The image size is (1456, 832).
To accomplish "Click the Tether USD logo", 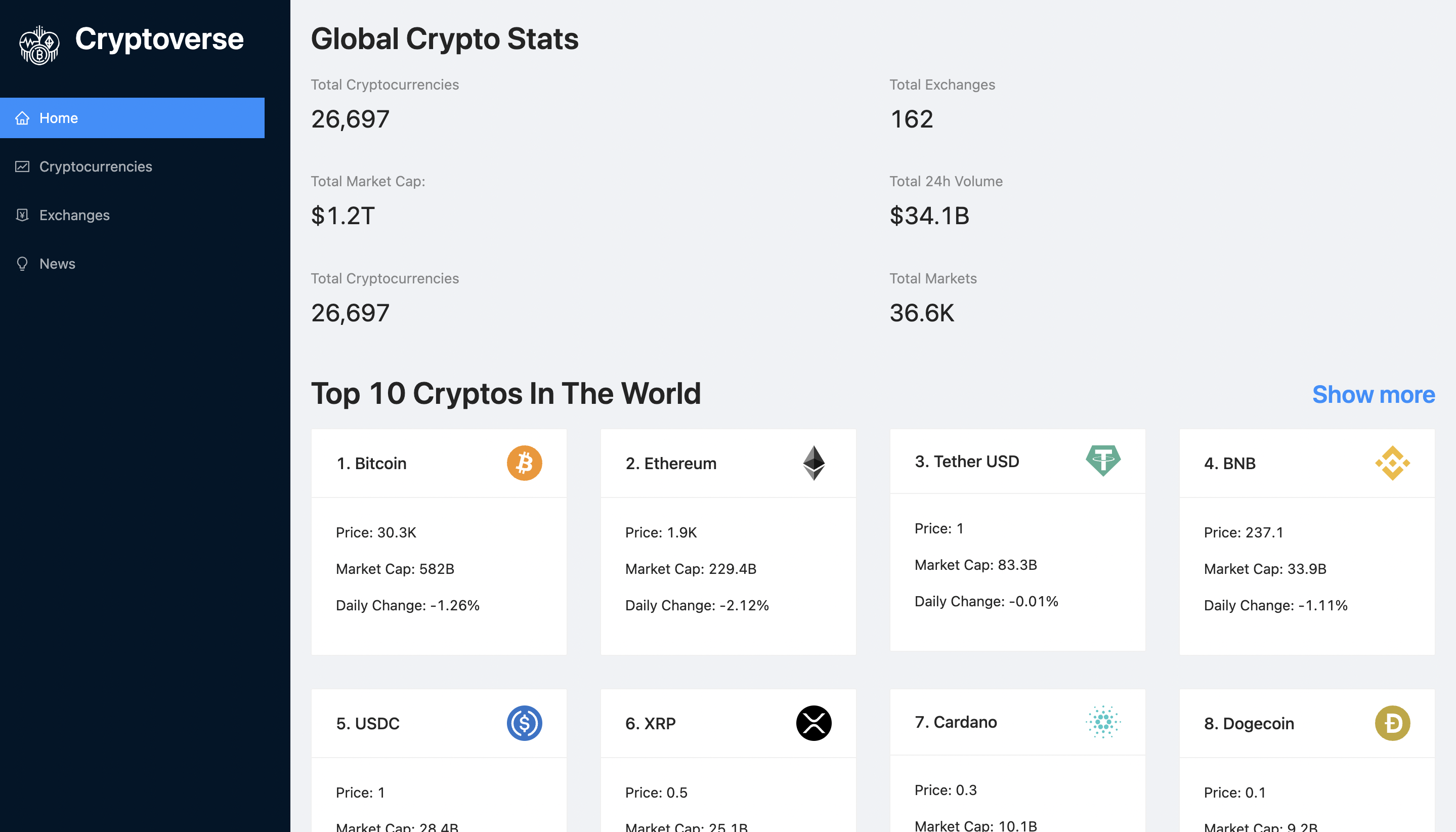I will tap(1103, 461).
